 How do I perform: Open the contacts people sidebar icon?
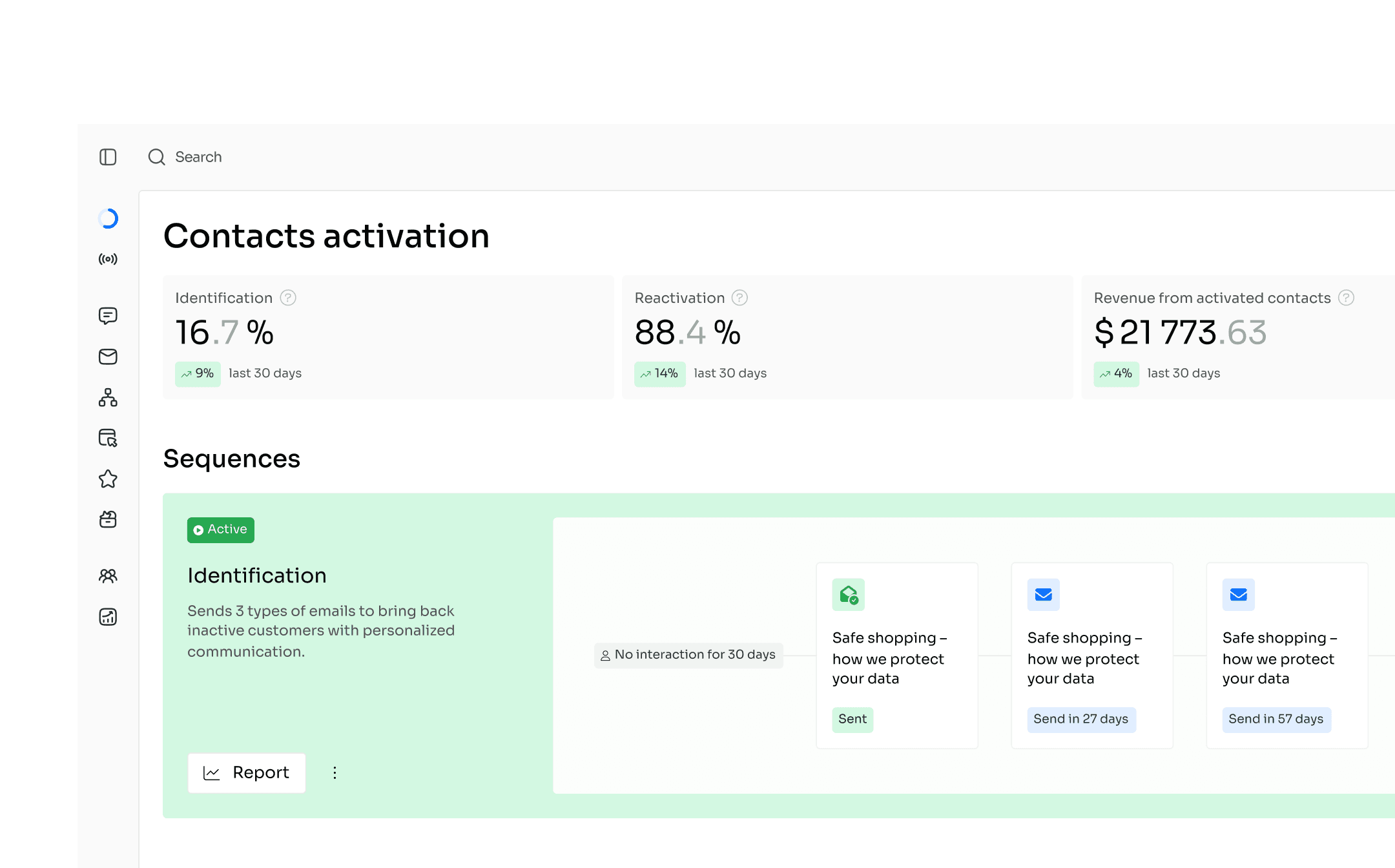point(108,575)
